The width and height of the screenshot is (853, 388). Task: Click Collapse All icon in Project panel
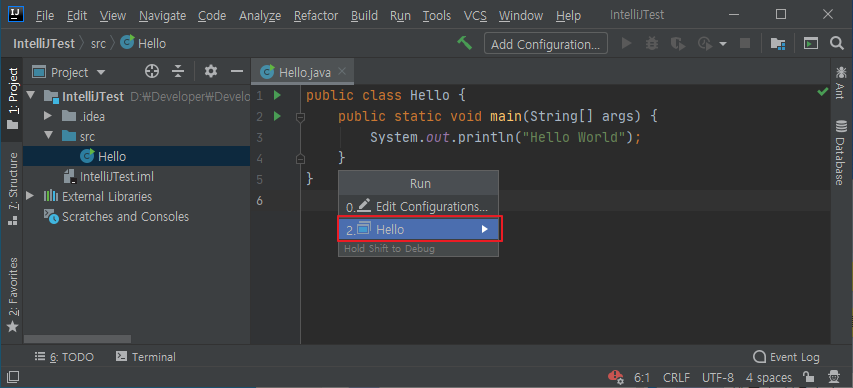[x=178, y=71]
